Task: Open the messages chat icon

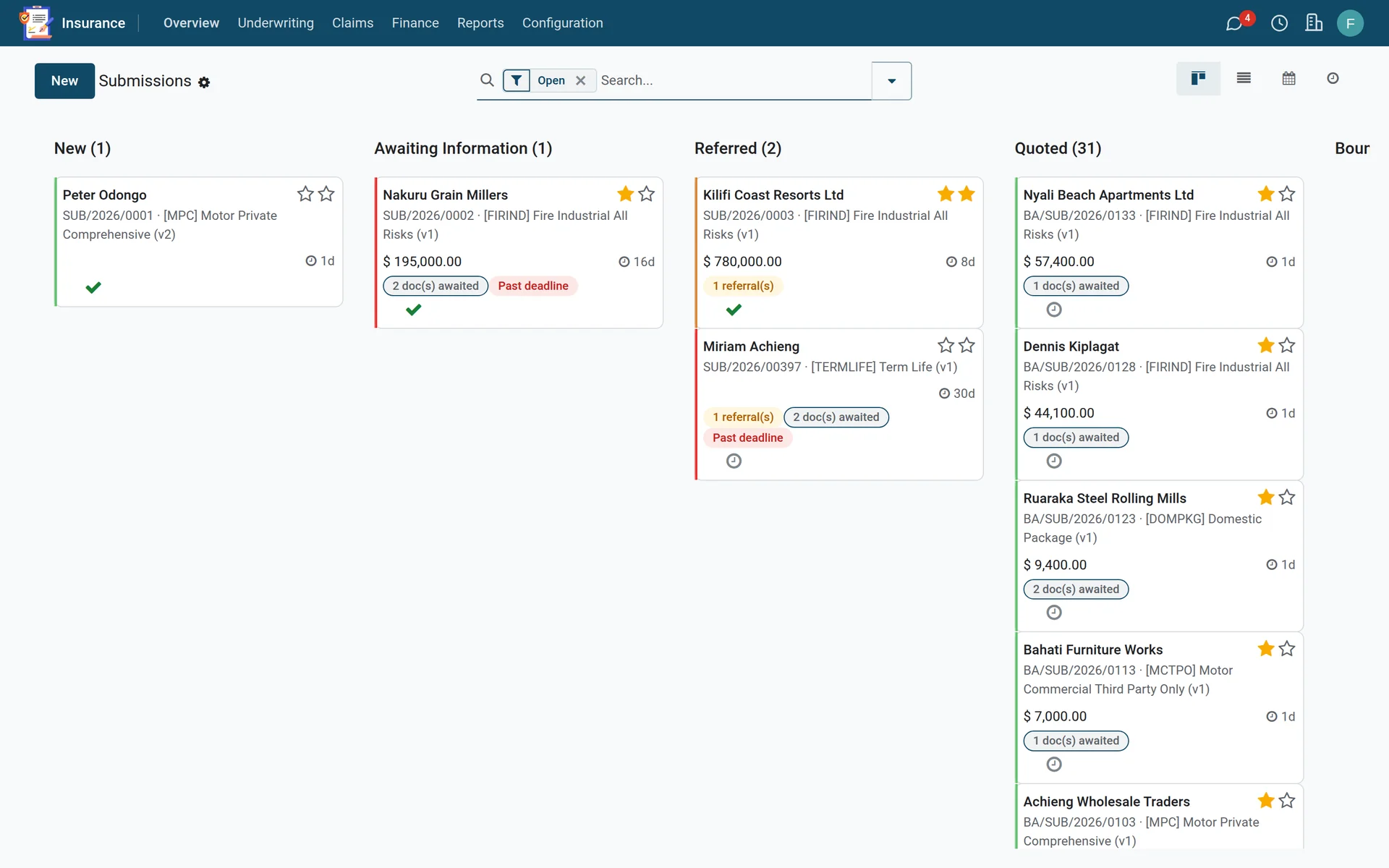Action: point(1234,23)
